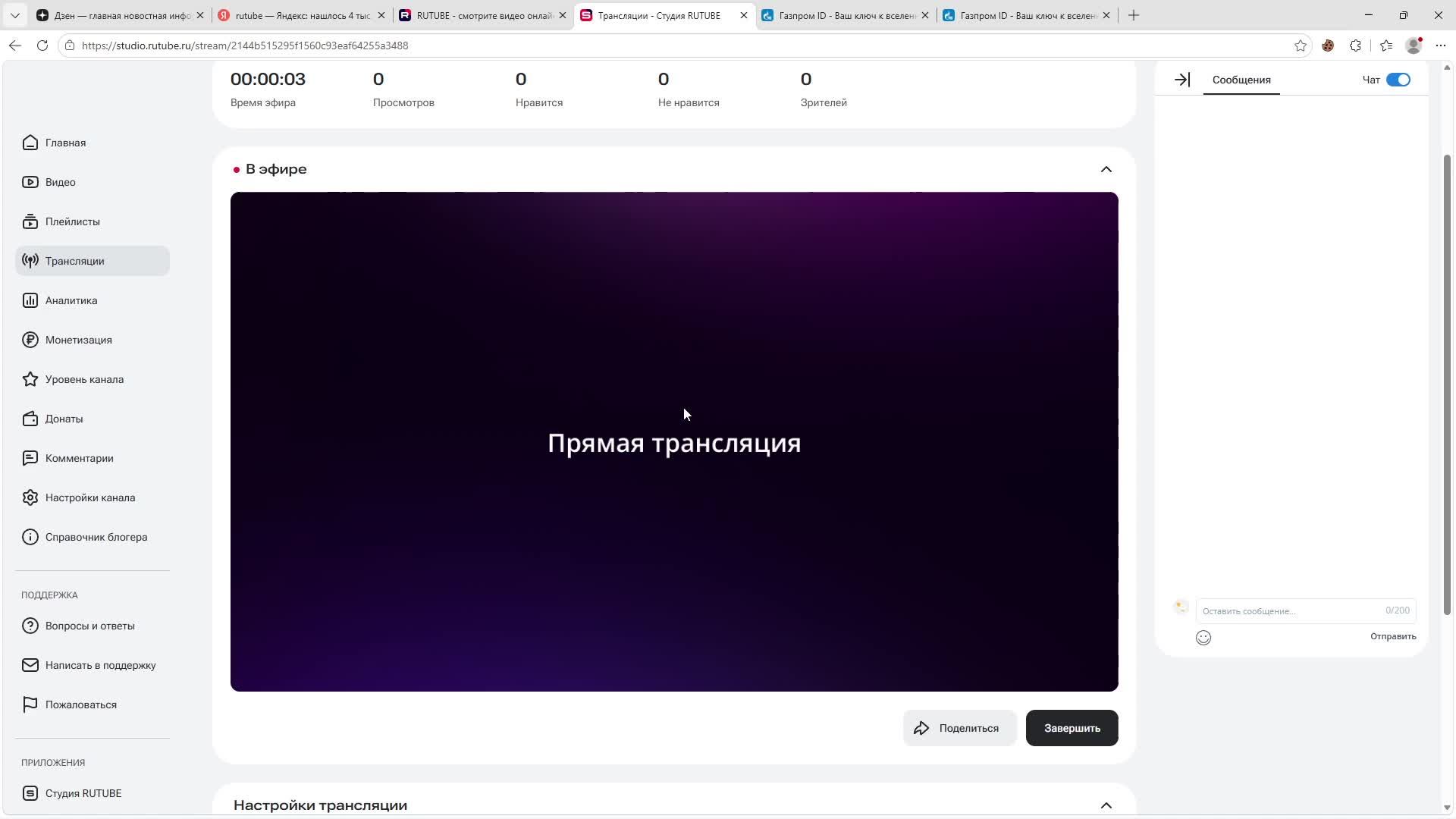Switch to first Газпром ID tab

coord(846,15)
